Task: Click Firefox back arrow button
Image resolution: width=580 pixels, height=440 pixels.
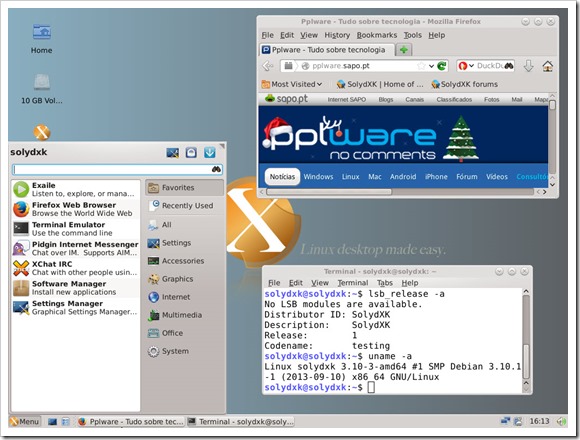Action: [x=267, y=66]
